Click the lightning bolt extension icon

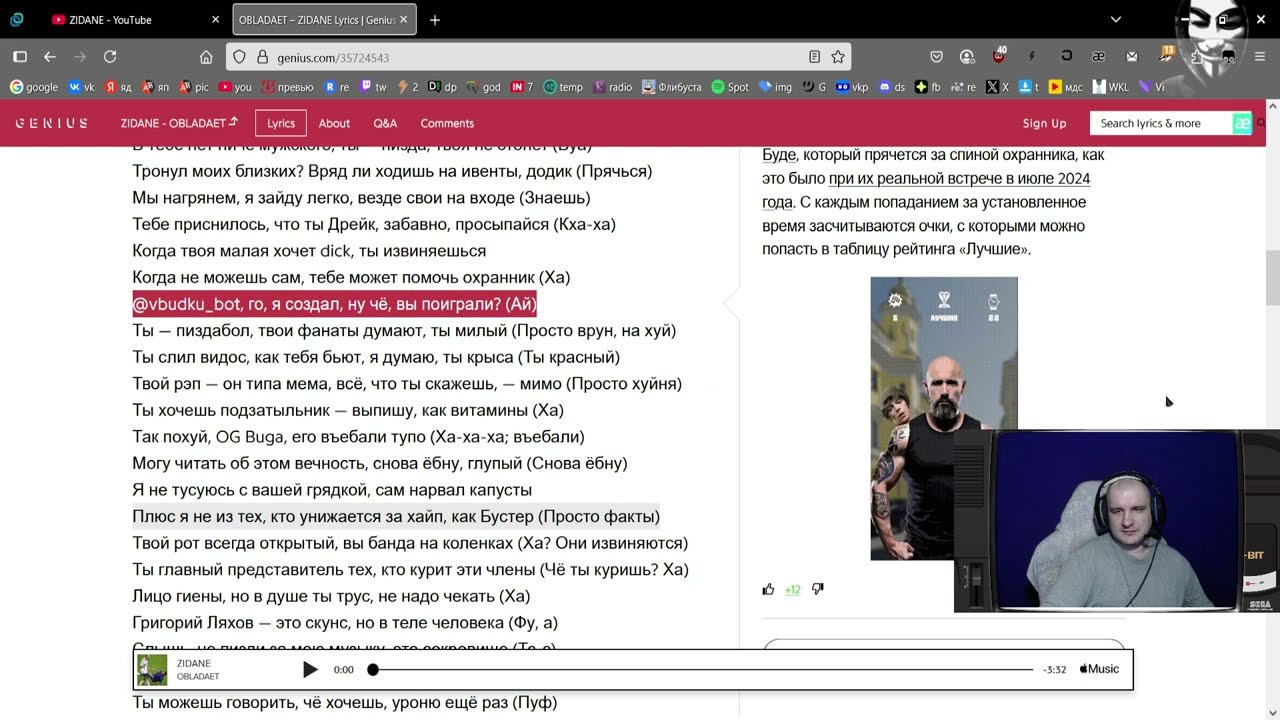pos(1032,57)
